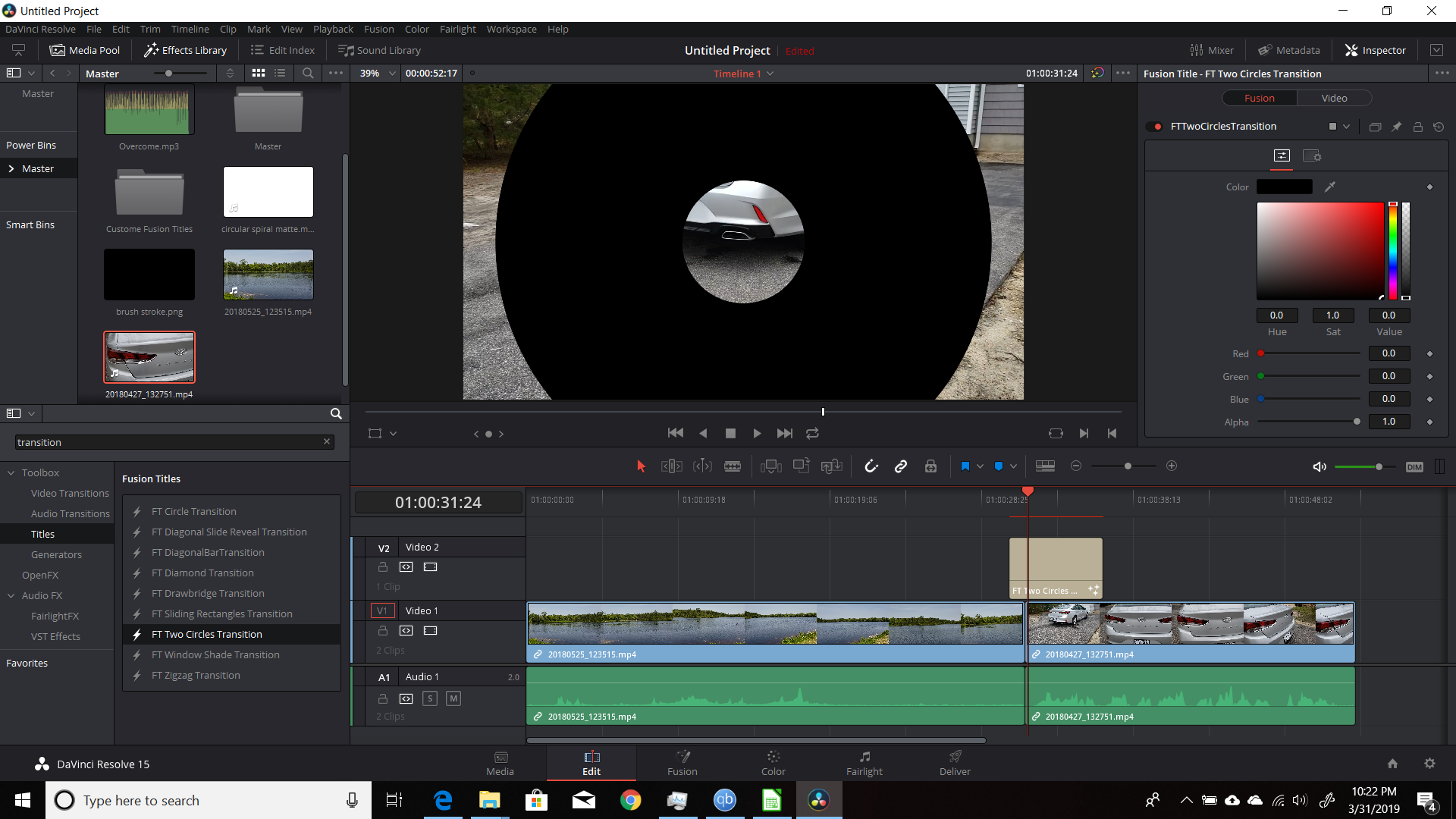This screenshot has width=1456, height=819.
Task: Expand the Toolbox tree section
Action: coord(11,472)
